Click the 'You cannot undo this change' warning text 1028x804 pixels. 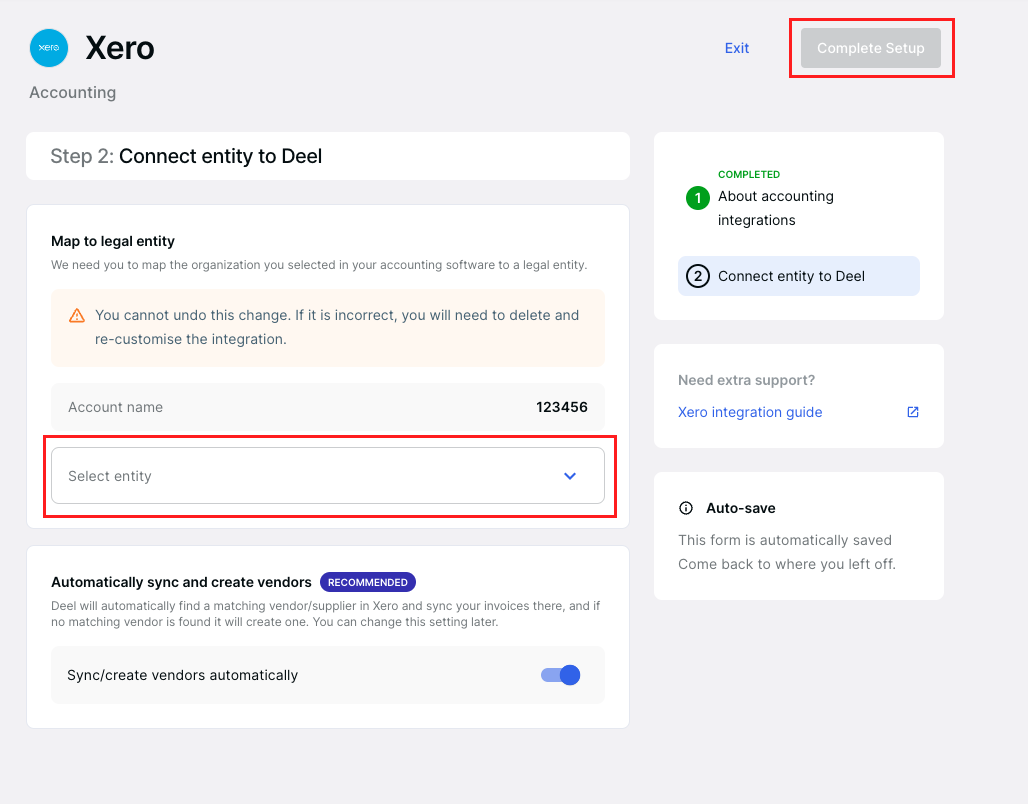click(337, 327)
